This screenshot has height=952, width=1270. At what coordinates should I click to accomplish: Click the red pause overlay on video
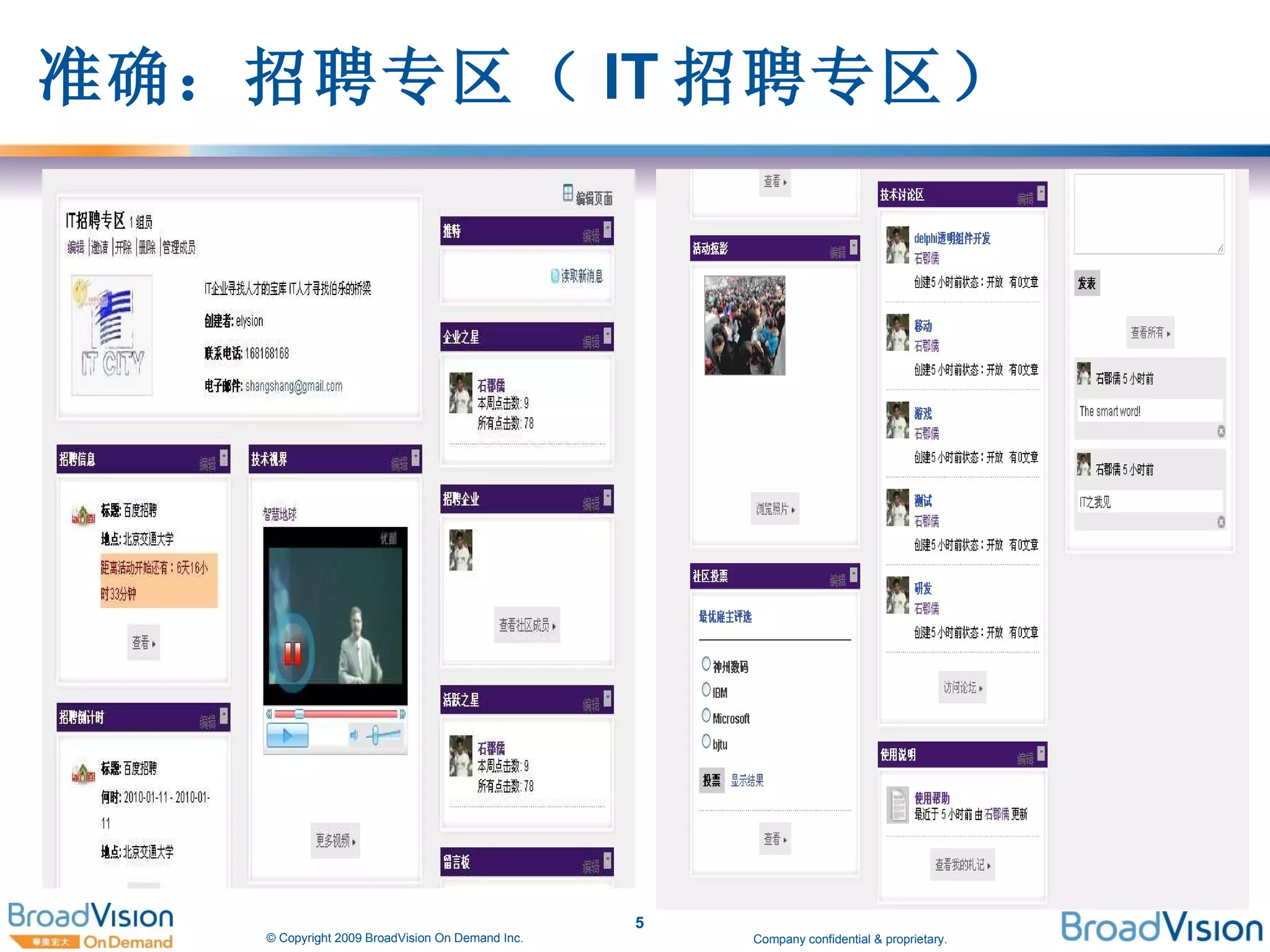click(292, 653)
